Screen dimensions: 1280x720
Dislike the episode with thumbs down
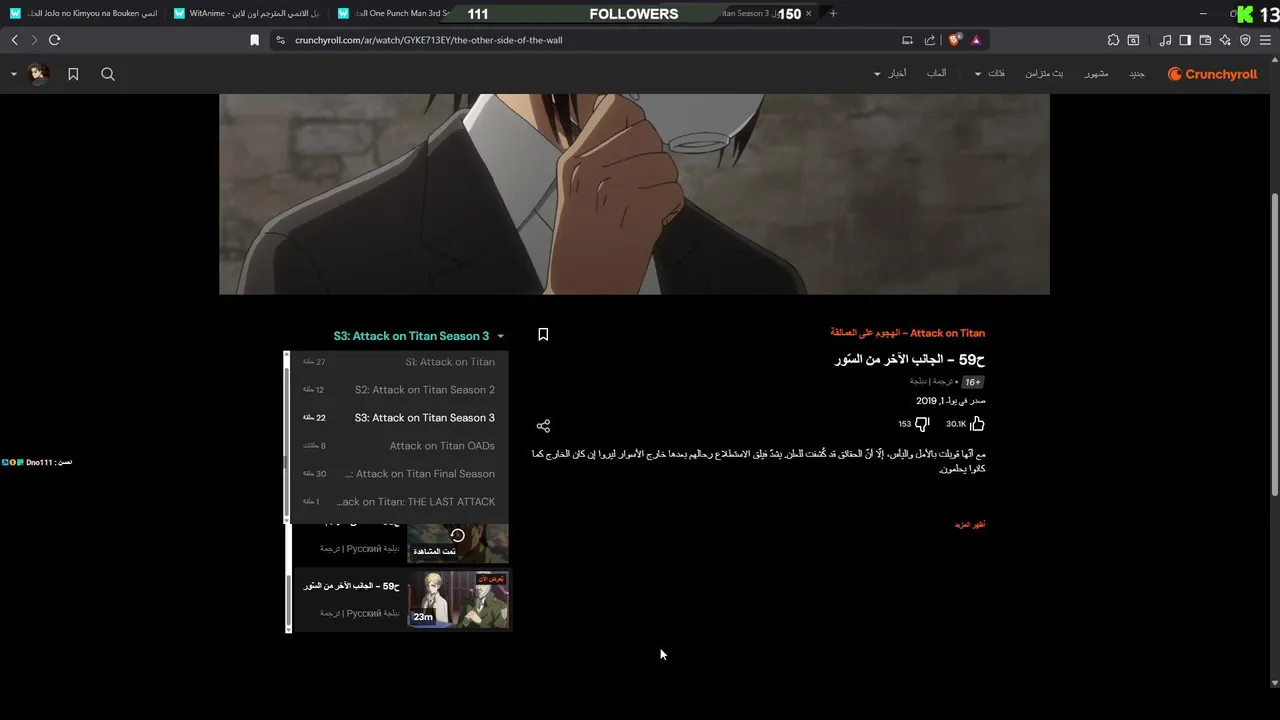pyautogui.click(x=922, y=424)
